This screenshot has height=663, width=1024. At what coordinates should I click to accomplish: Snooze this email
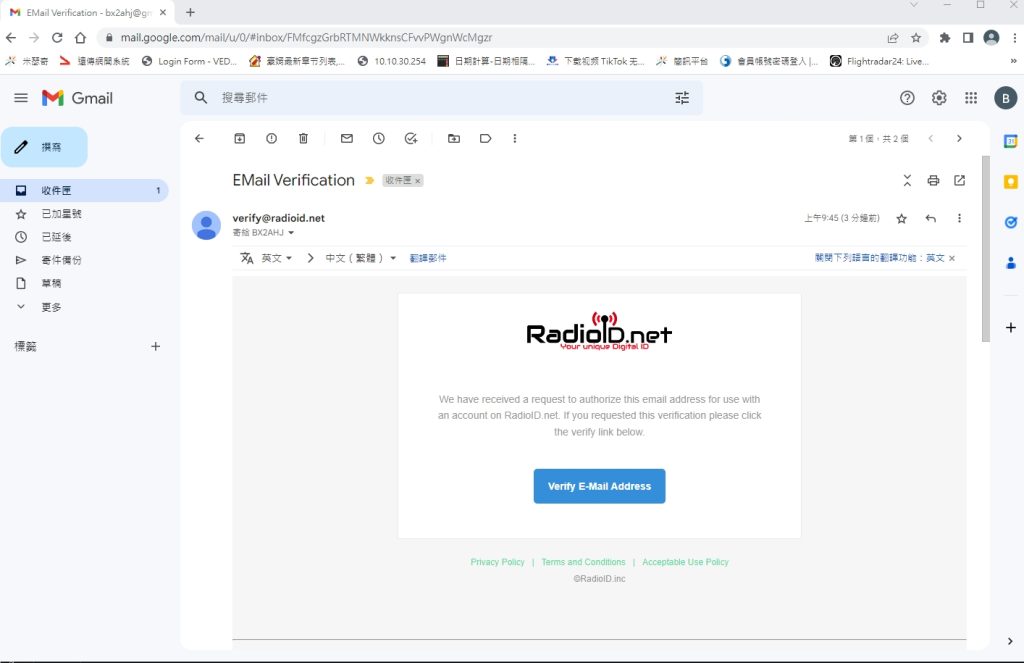[x=379, y=138]
